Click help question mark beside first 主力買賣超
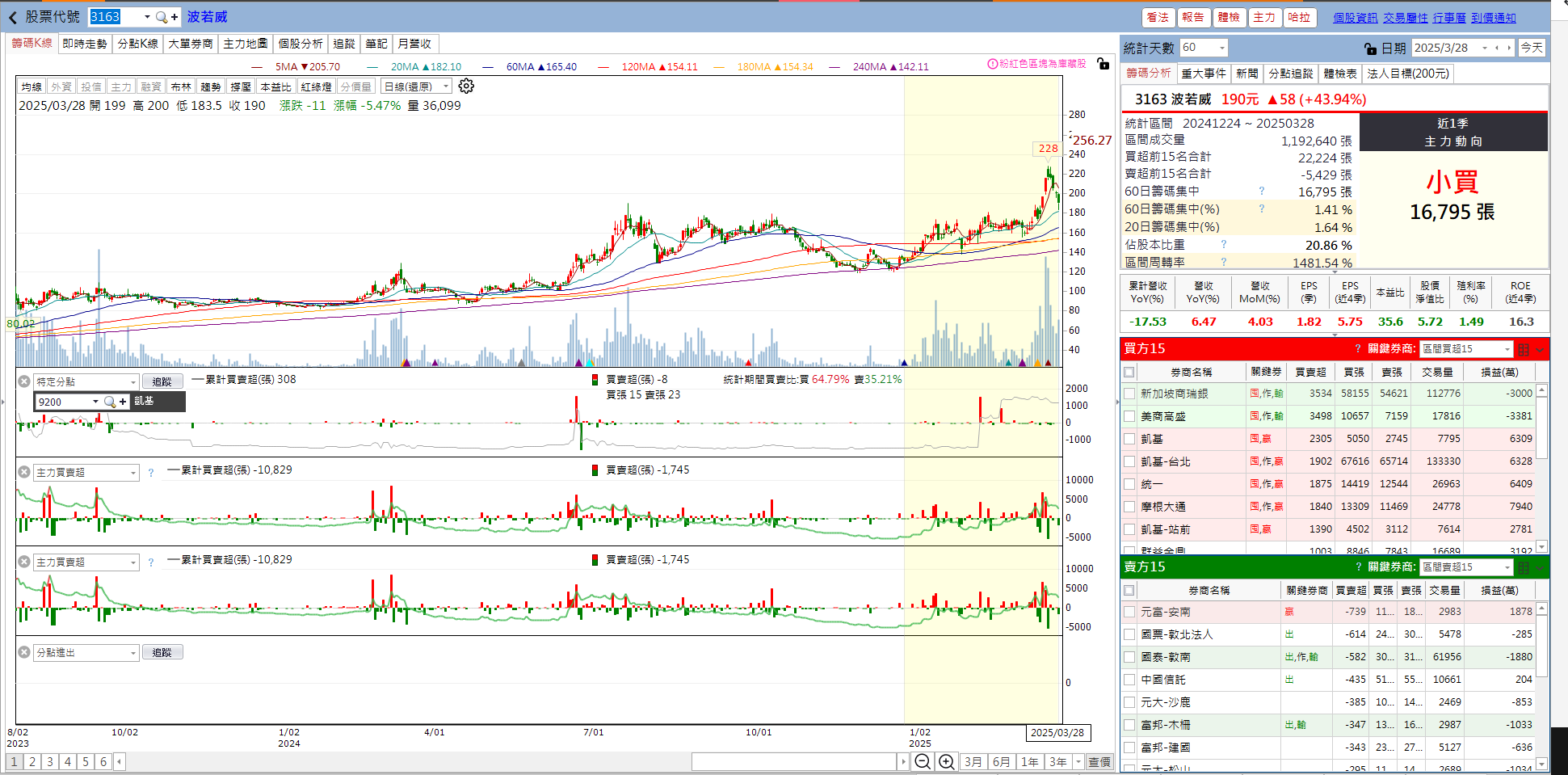The height and width of the screenshot is (775, 1568). (151, 473)
